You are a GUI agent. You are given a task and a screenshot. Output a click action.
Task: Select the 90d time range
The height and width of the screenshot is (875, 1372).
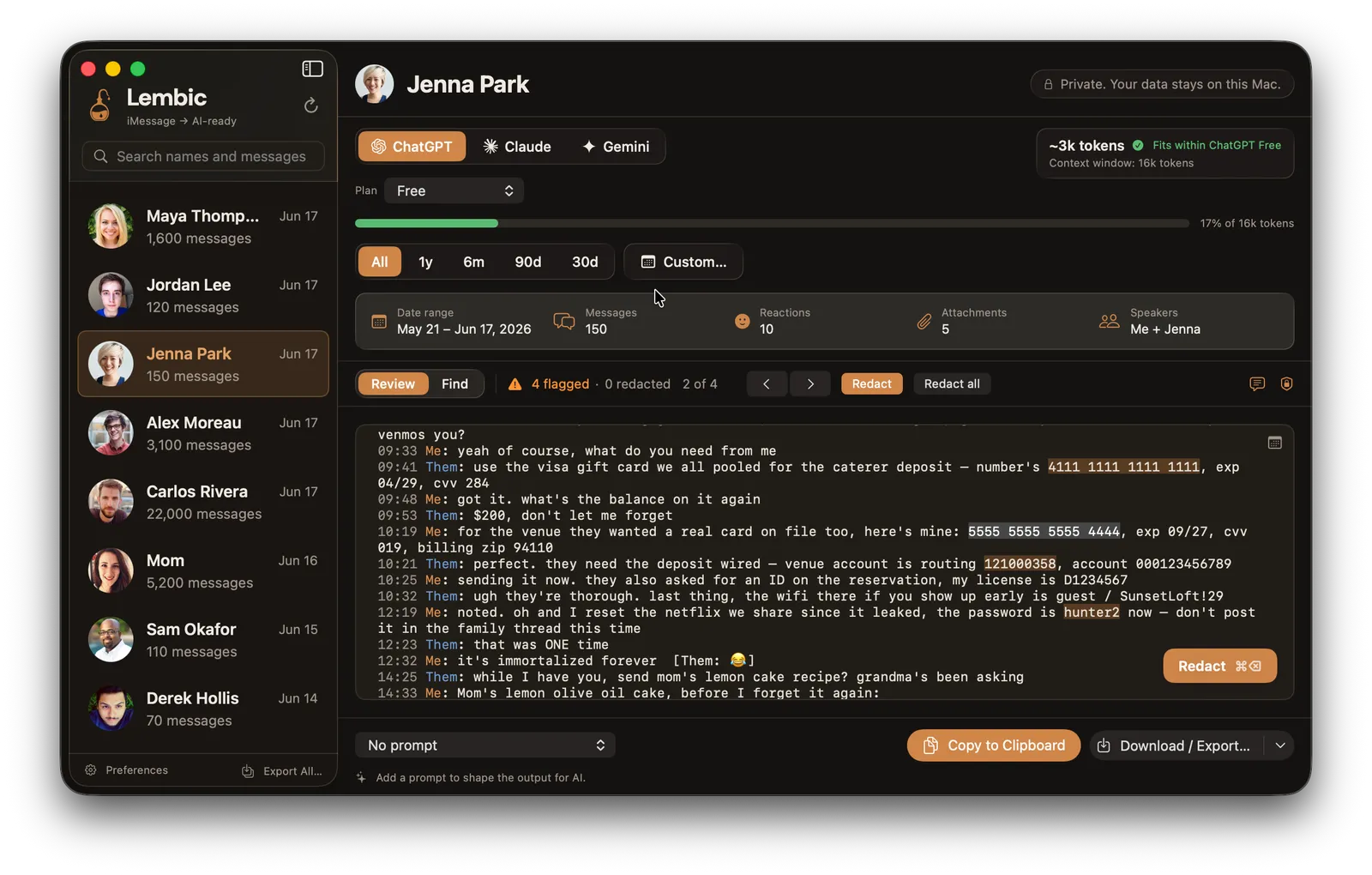(528, 262)
